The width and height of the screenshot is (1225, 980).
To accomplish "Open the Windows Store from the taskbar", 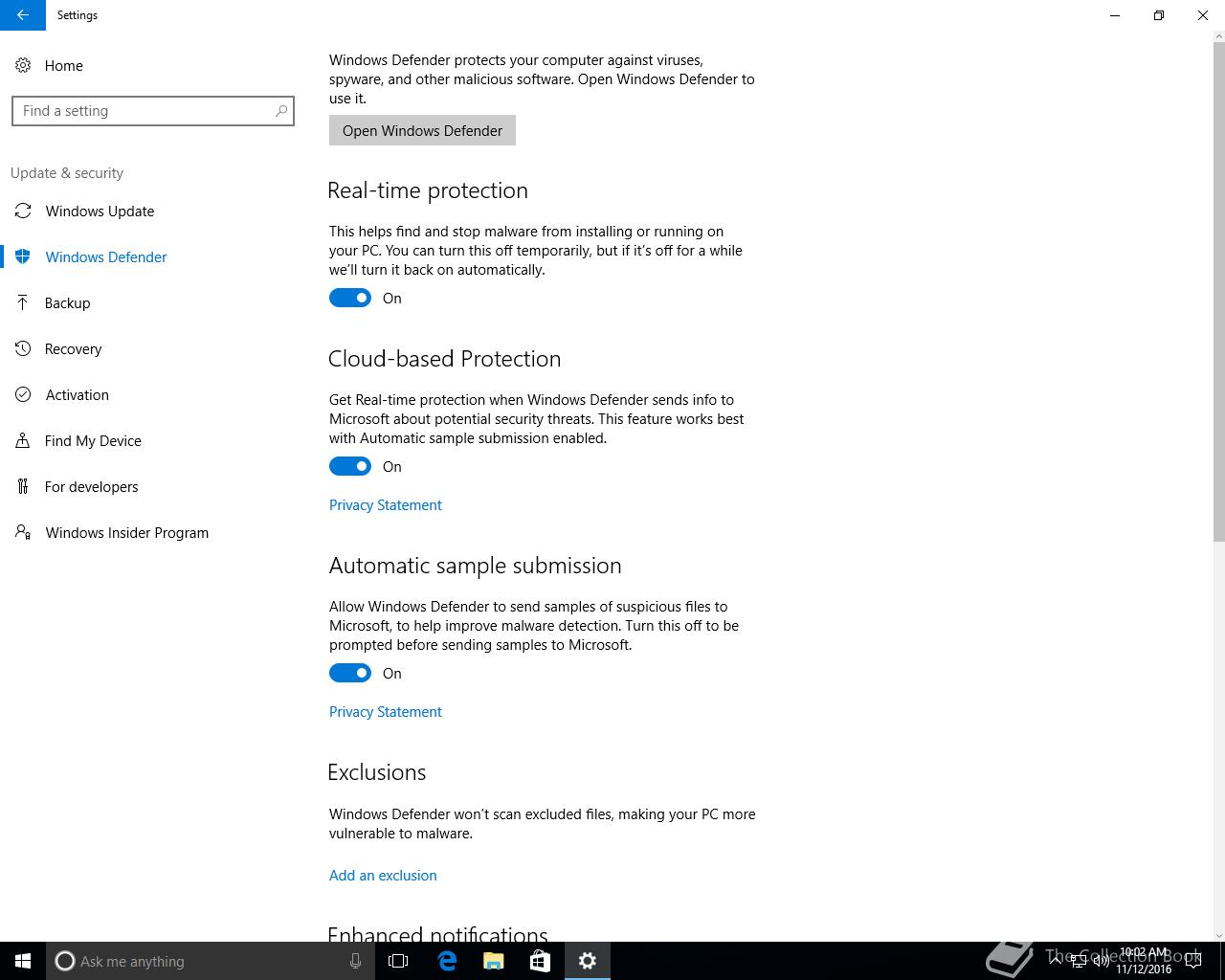I will (x=540, y=961).
